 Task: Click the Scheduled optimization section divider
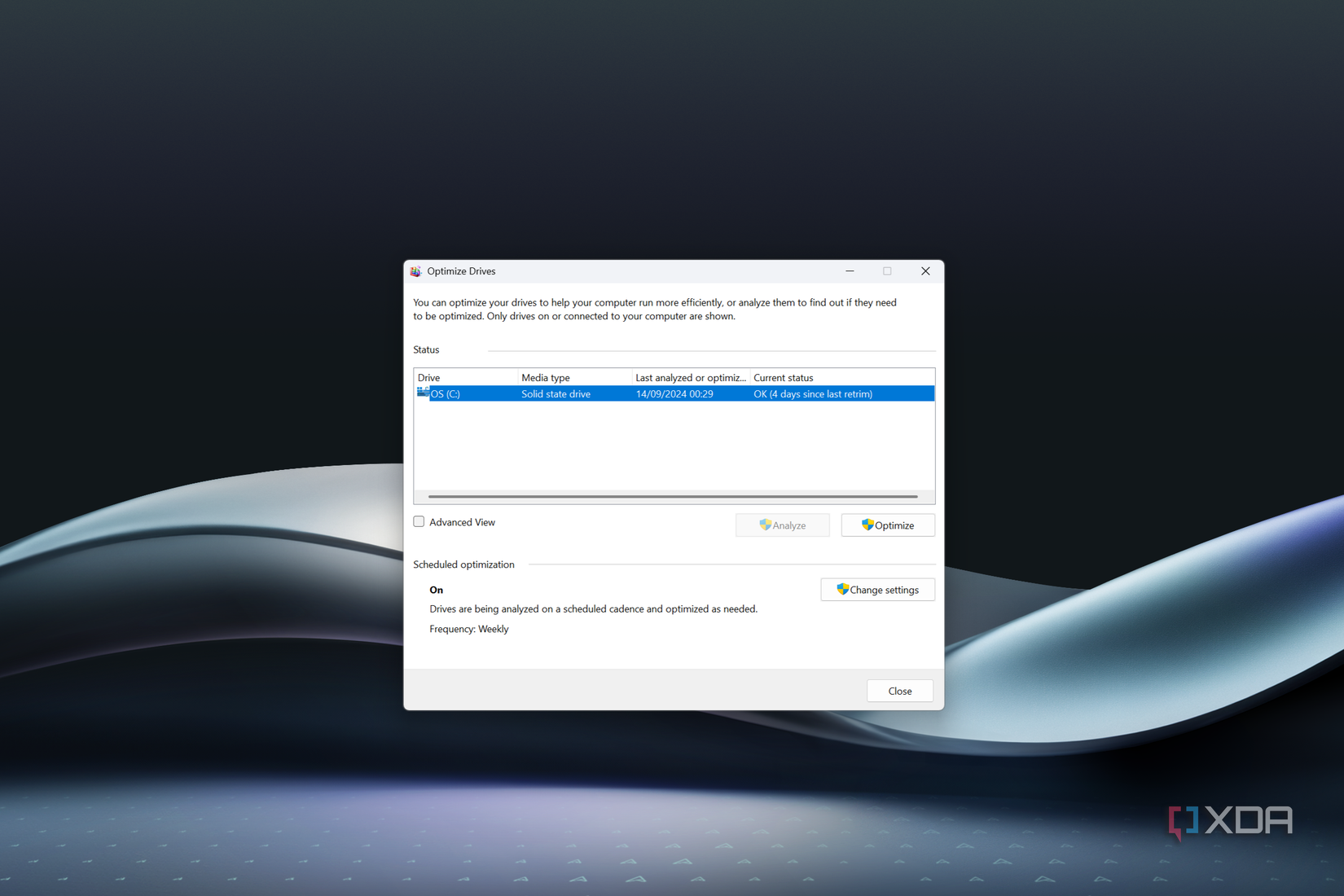tap(733, 564)
